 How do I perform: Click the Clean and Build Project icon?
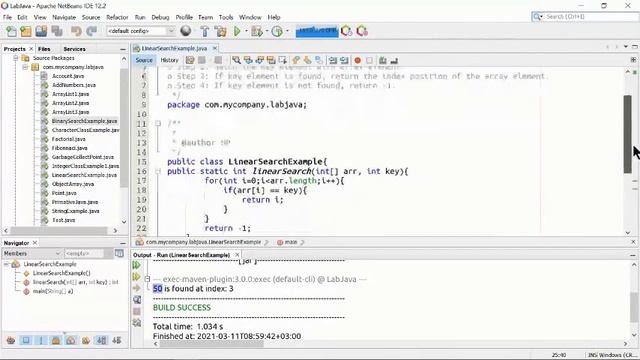click(221, 31)
